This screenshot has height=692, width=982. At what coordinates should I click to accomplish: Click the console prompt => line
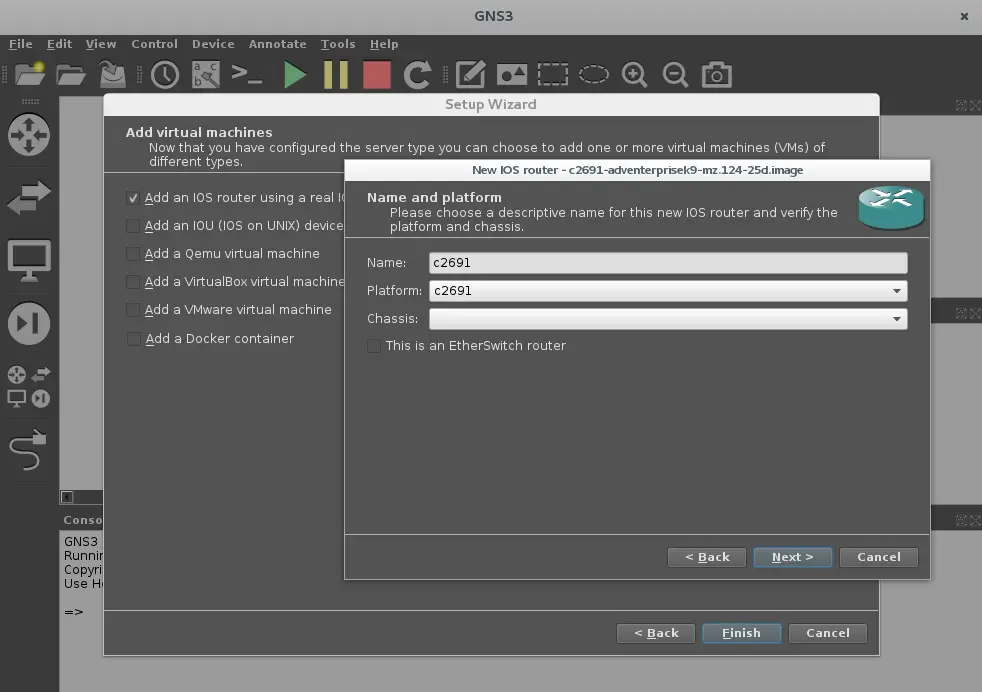74,612
